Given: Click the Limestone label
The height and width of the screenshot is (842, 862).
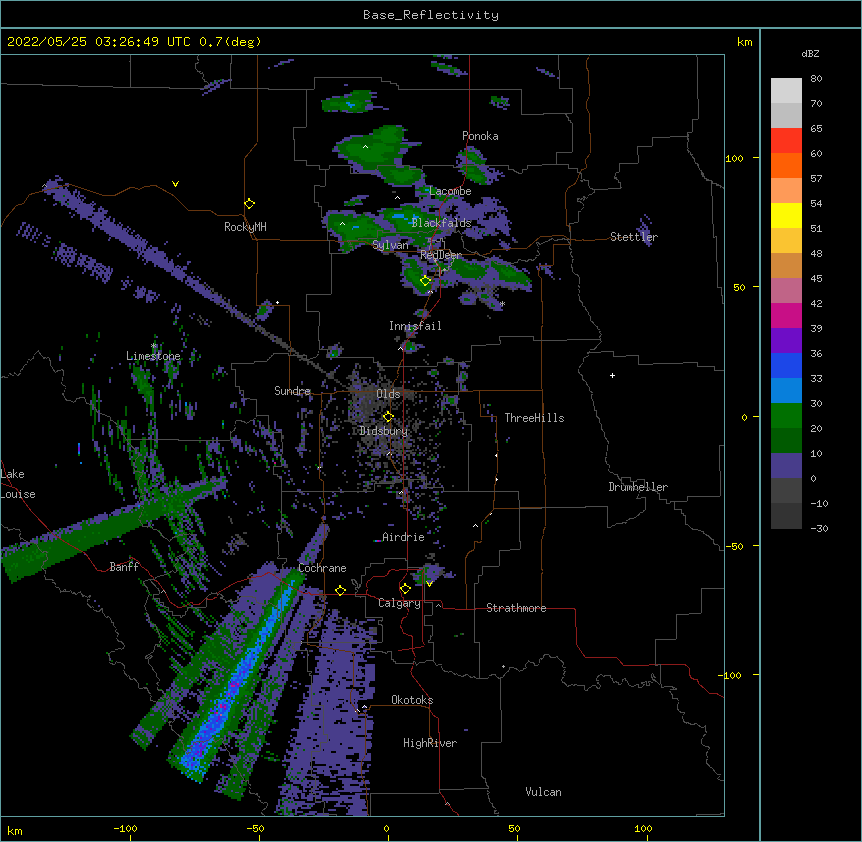Looking at the screenshot, I should [x=153, y=356].
